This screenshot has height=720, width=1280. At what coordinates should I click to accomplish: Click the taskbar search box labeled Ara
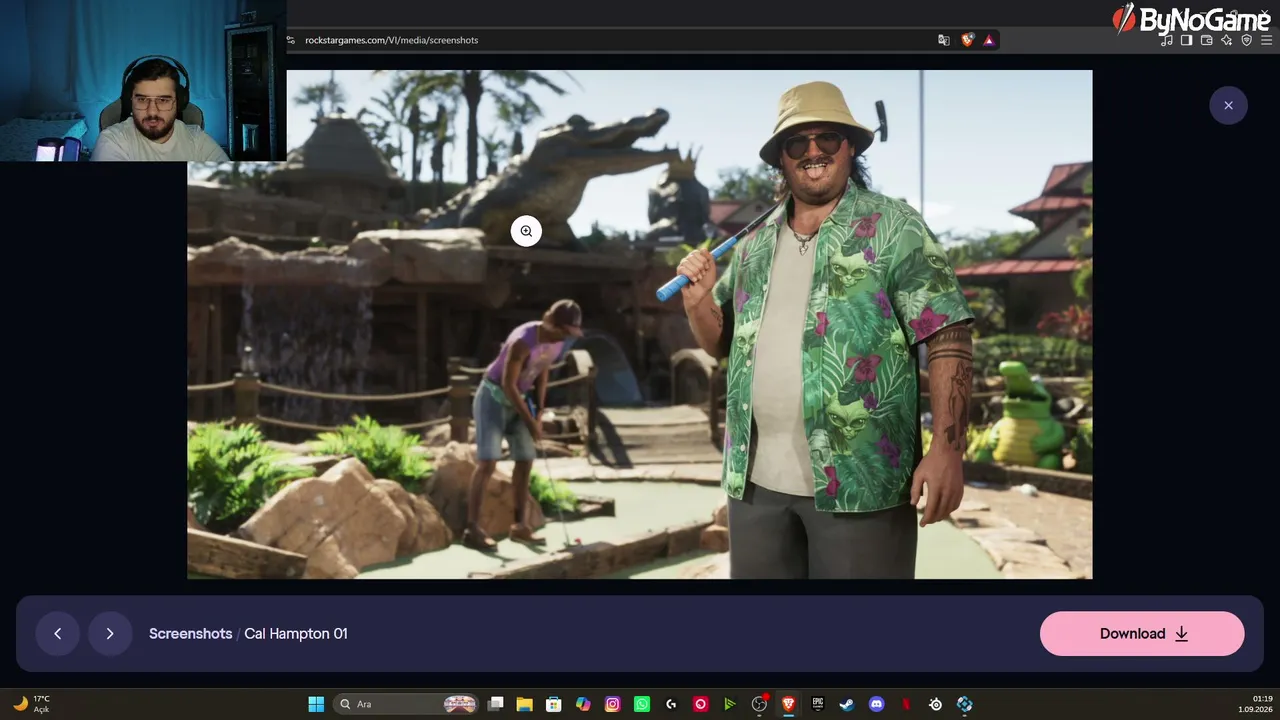(408, 704)
